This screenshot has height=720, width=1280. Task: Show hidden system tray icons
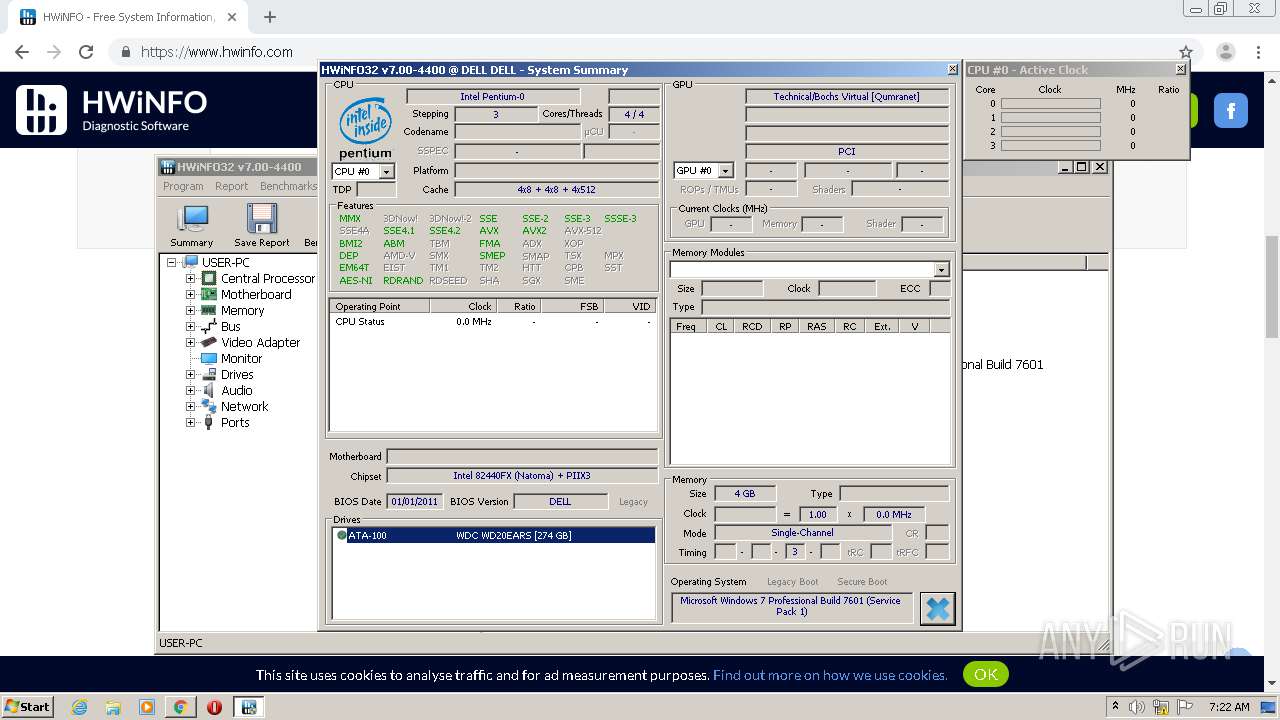coord(1116,707)
